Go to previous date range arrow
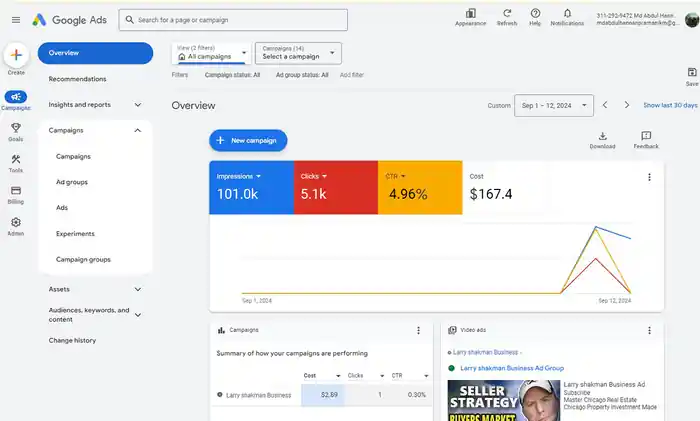The height and width of the screenshot is (421, 700). tap(605, 105)
